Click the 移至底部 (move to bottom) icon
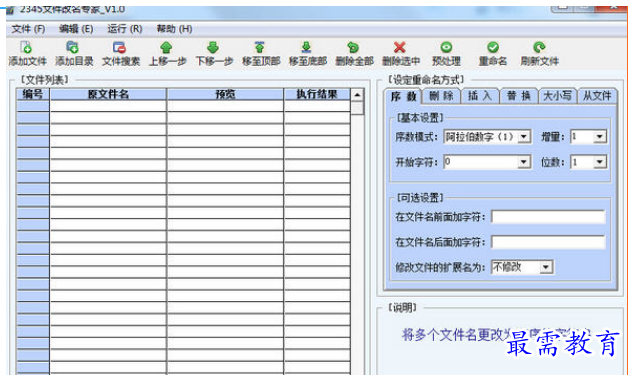Image resolution: width=628 pixels, height=375 pixels. [x=306, y=47]
